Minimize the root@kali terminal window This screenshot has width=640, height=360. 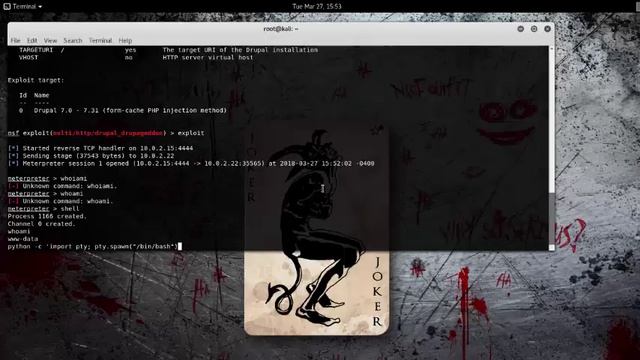click(x=520, y=29)
